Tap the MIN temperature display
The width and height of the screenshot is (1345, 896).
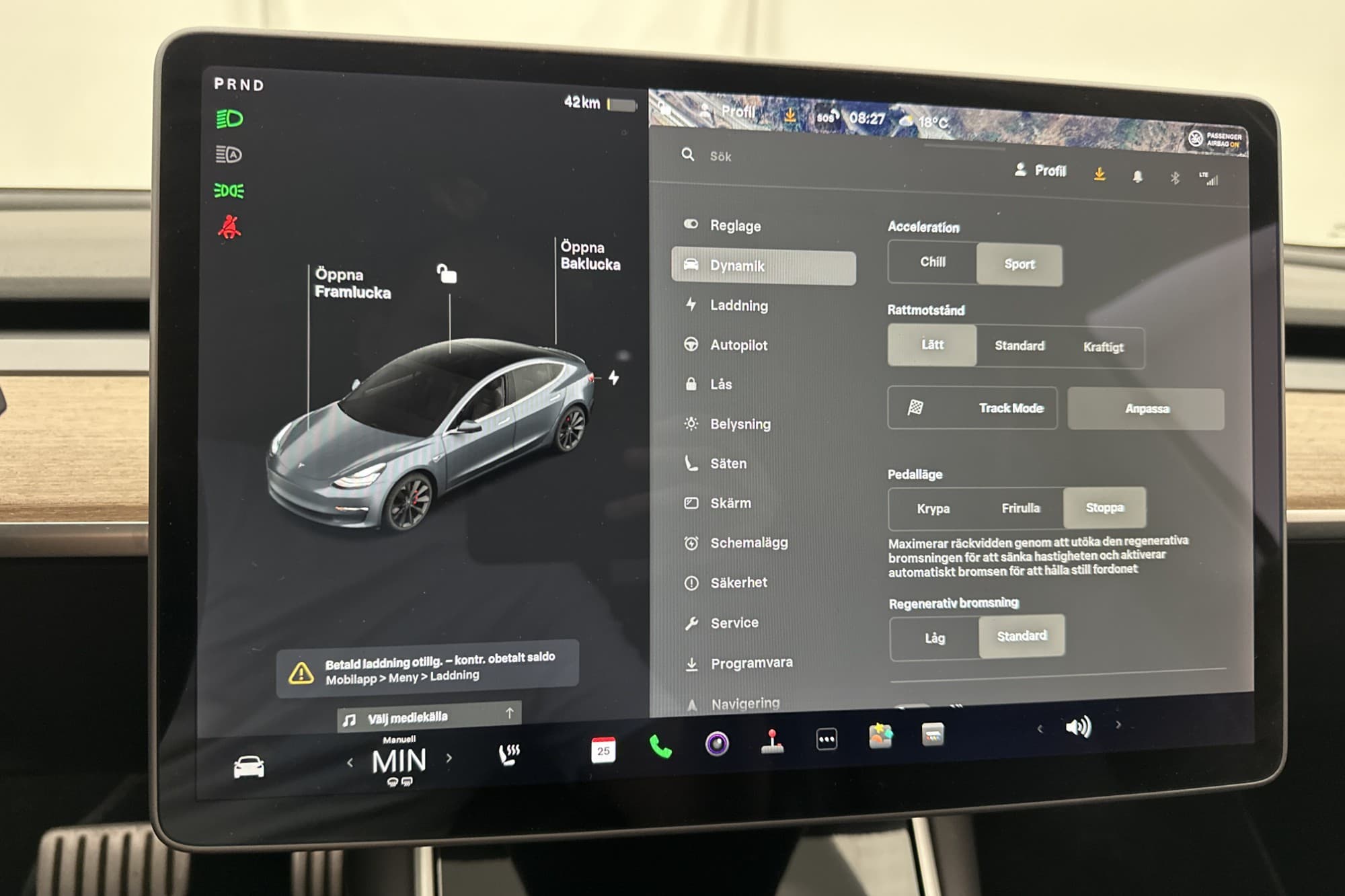click(399, 761)
